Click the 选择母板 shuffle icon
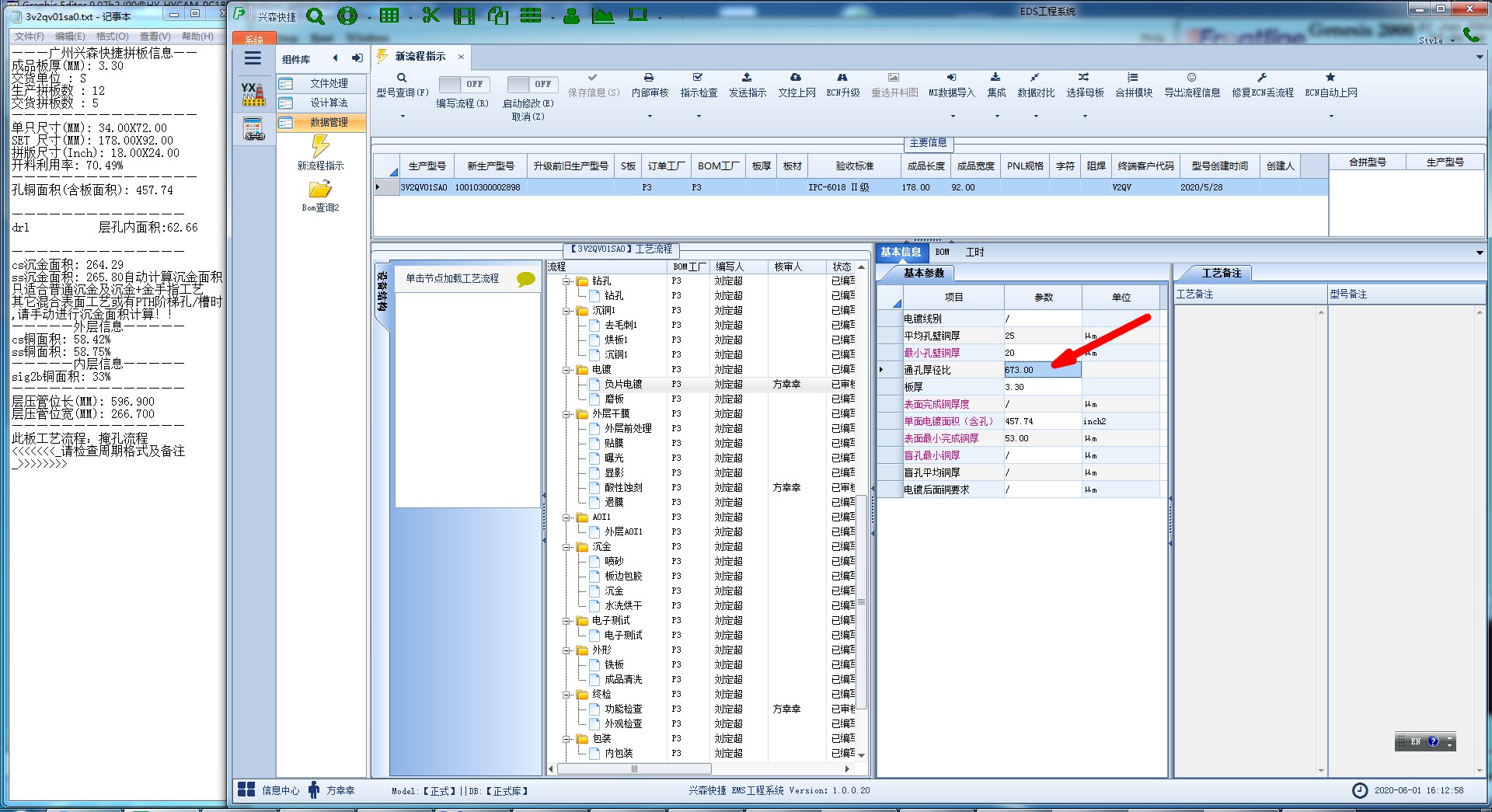Viewport: 1492px width, 812px height. point(1084,78)
